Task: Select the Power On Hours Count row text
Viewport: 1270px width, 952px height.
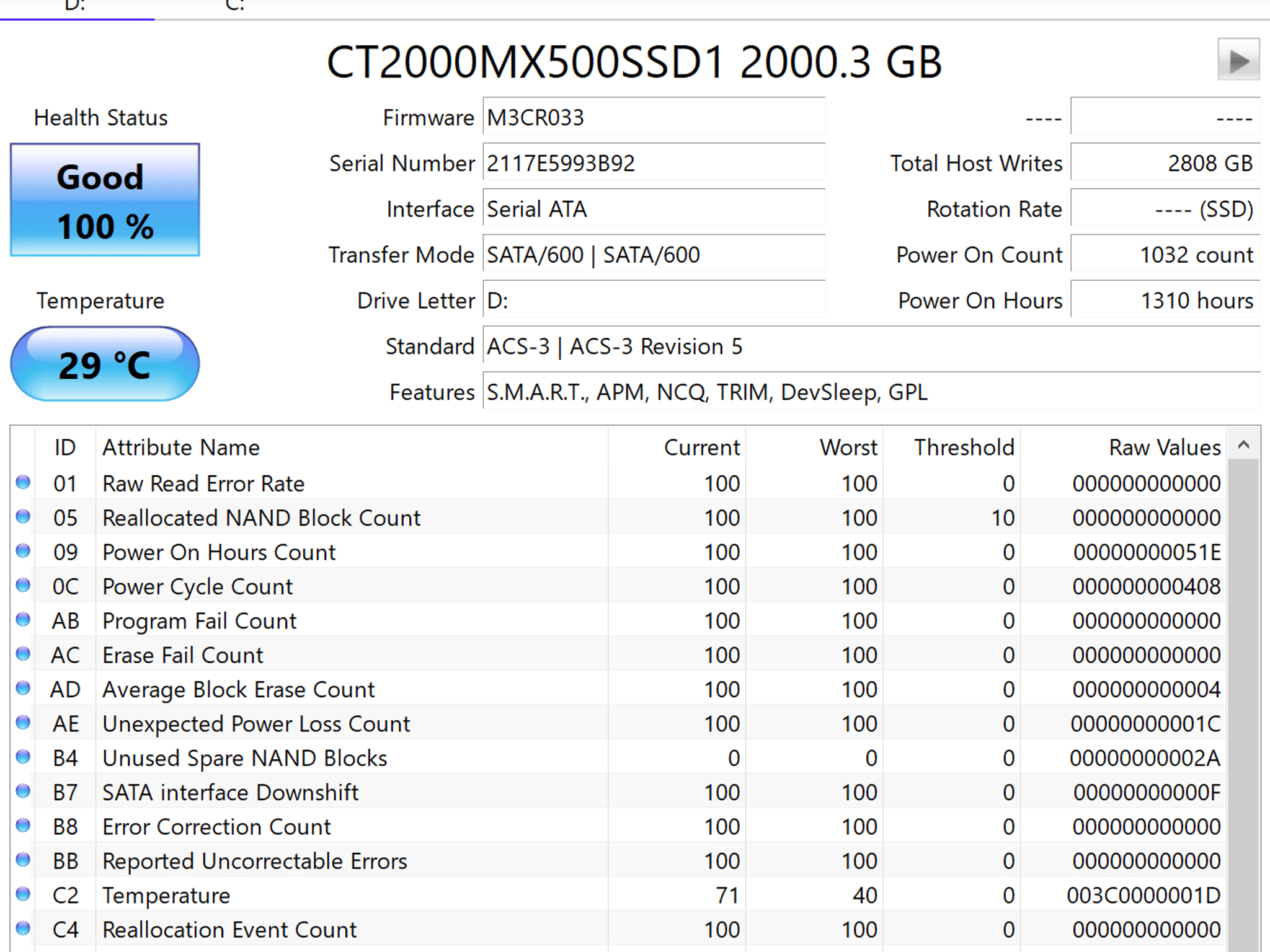Action: tap(219, 552)
